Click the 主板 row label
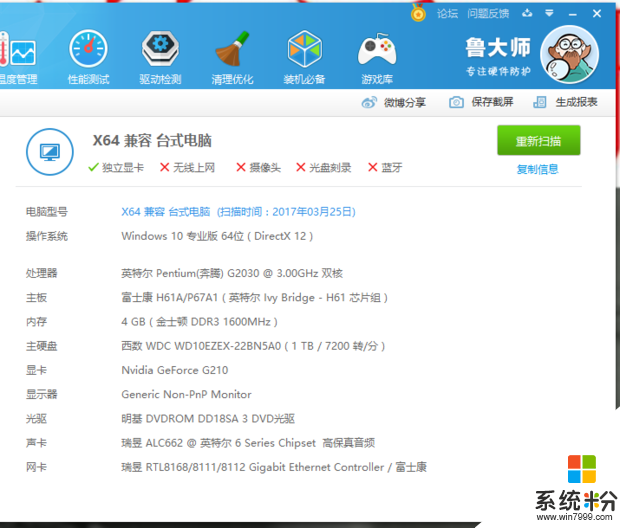 coord(36,297)
